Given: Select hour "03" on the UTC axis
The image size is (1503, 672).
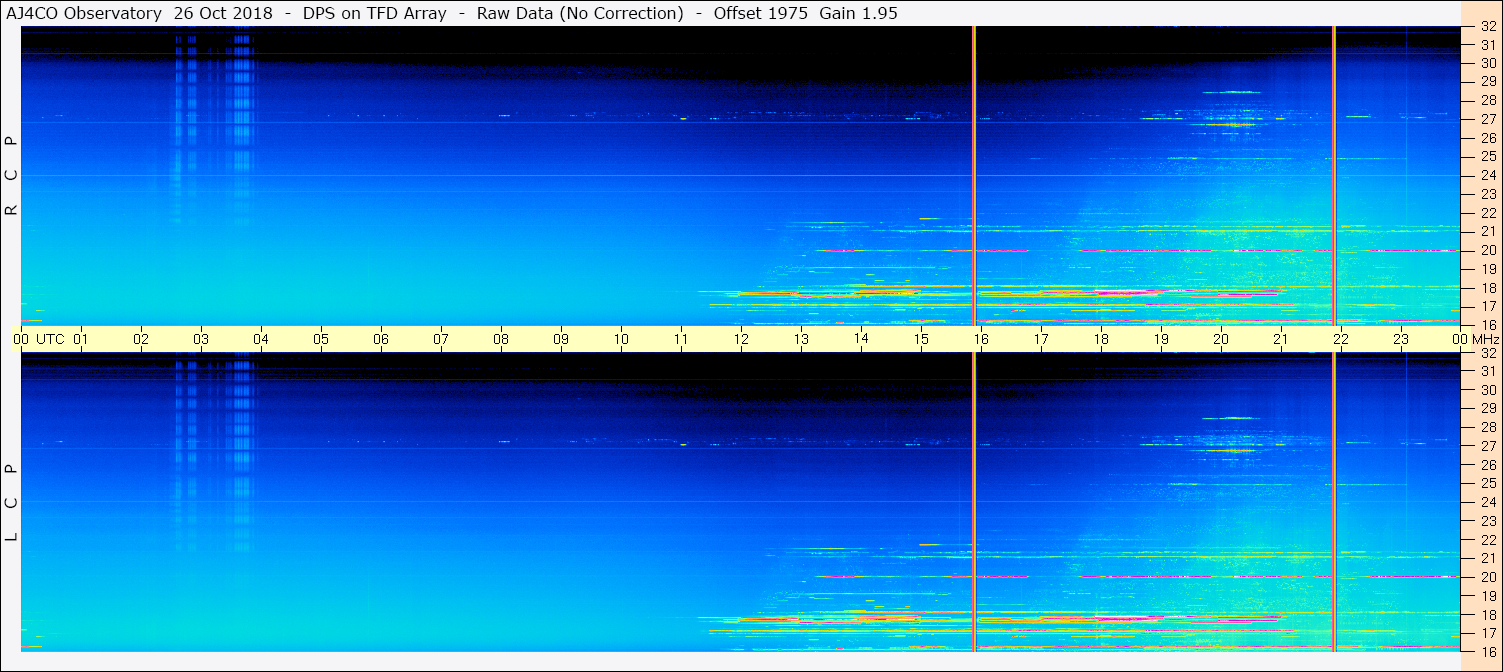Looking at the screenshot, I should point(201,339).
